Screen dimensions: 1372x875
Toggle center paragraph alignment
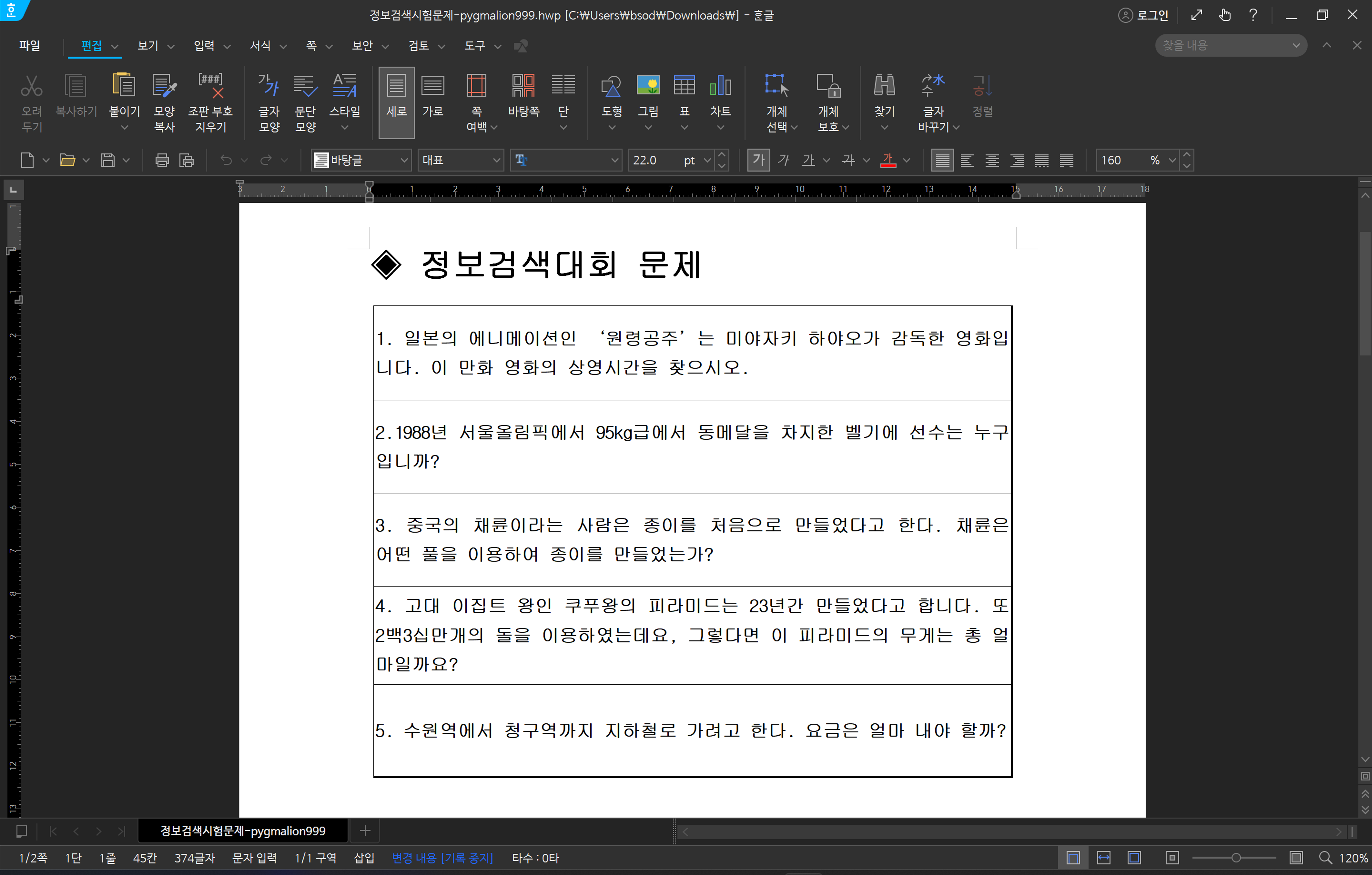[x=992, y=160]
